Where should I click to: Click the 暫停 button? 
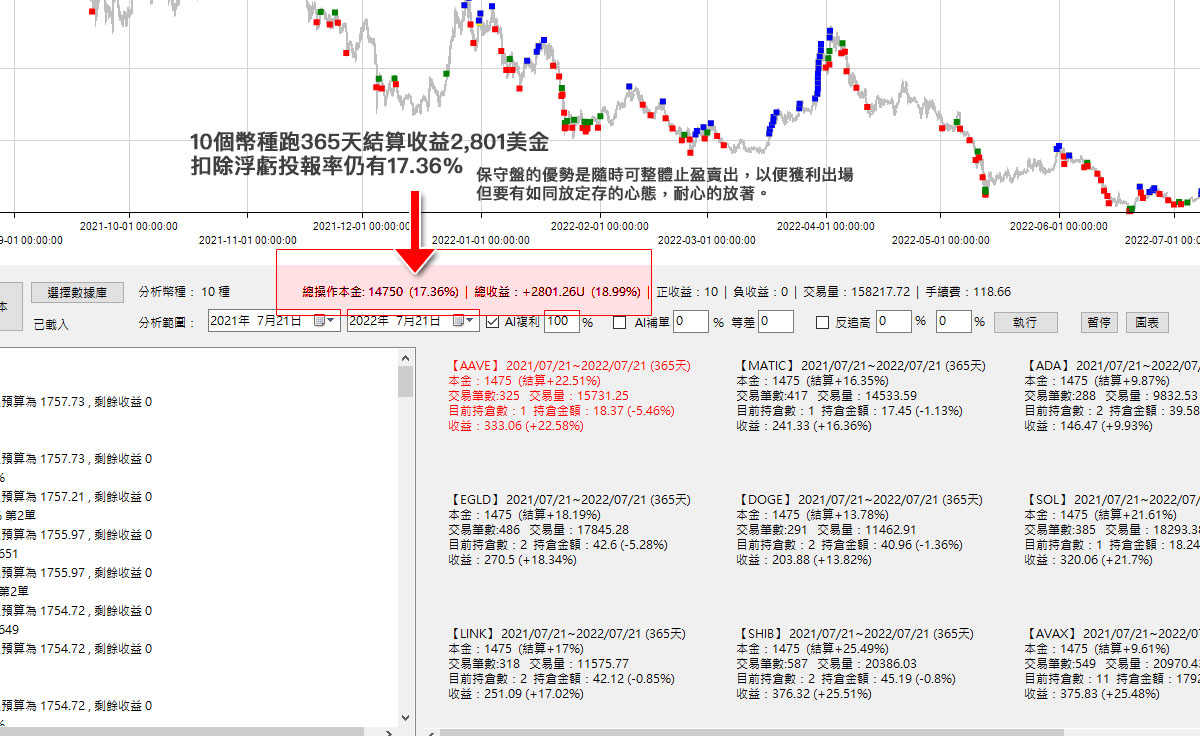tap(1099, 322)
